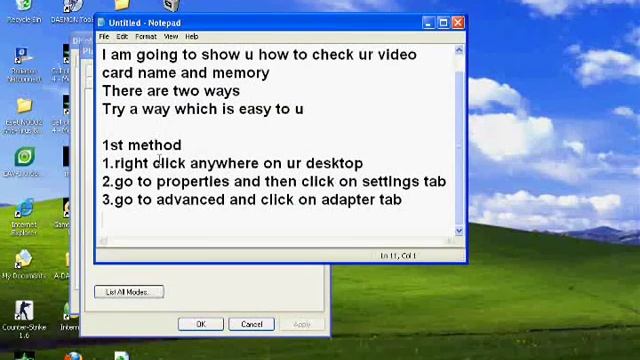Image resolution: width=640 pixels, height=360 pixels.
Task: Select the Internet Explorer desktop icon
Action: (24, 217)
